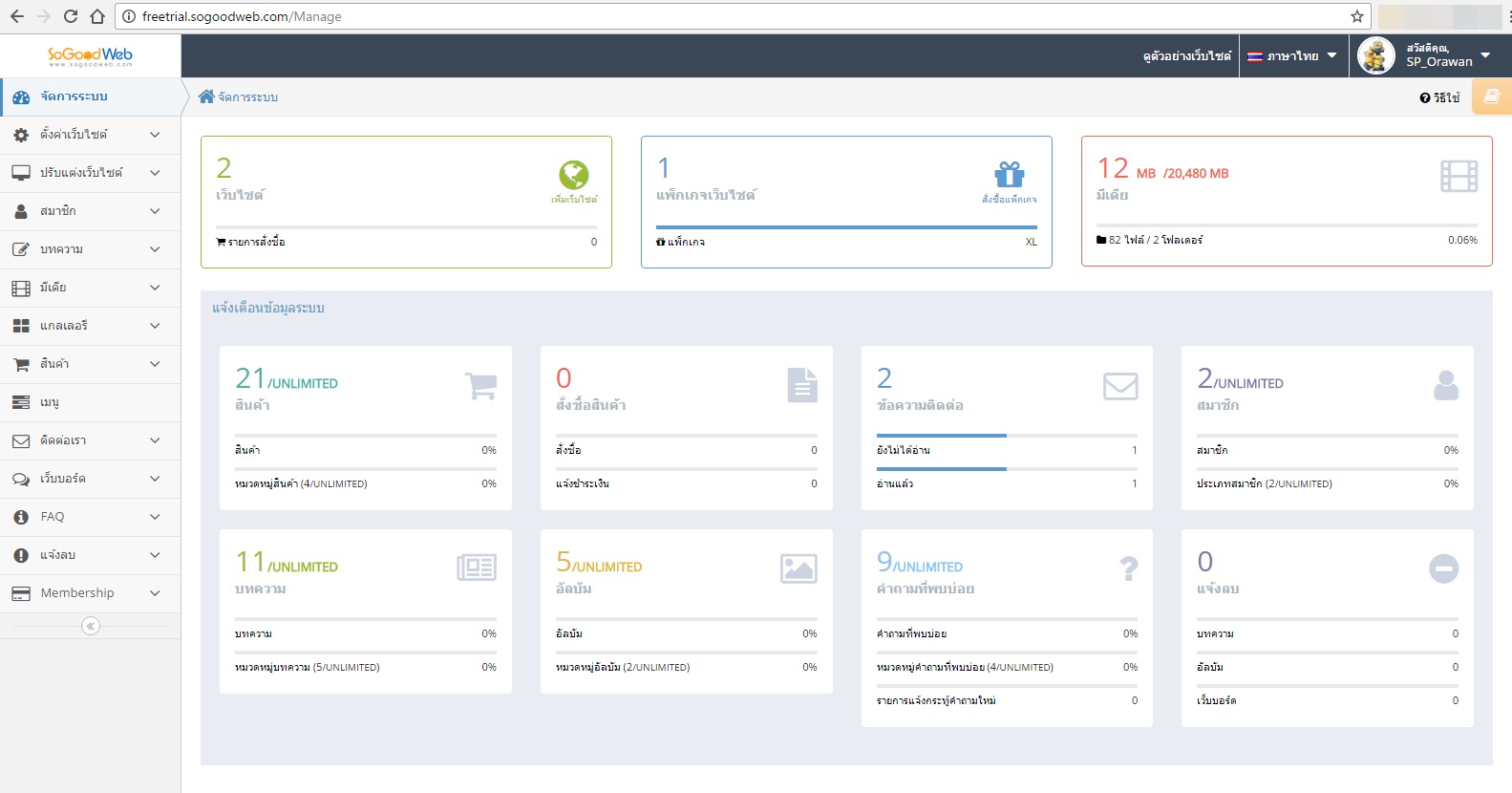Expand the บทความ sidebar chevron
Screen dimensions: 1512x793
click(x=155, y=249)
